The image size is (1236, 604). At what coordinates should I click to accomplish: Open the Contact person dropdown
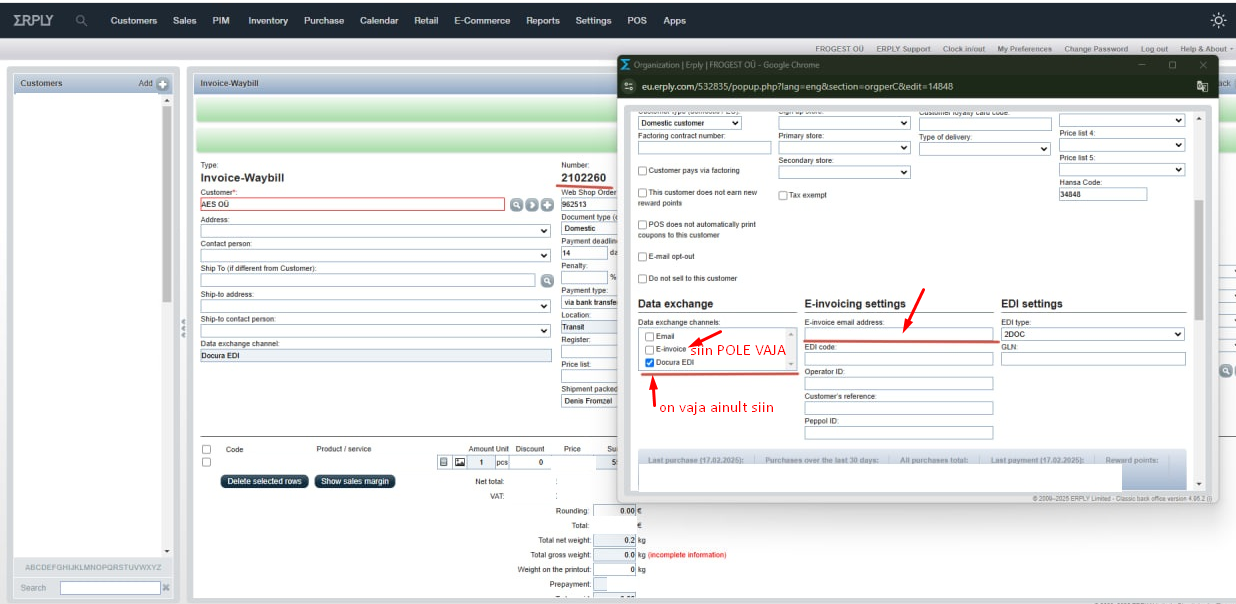(x=376, y=256)
